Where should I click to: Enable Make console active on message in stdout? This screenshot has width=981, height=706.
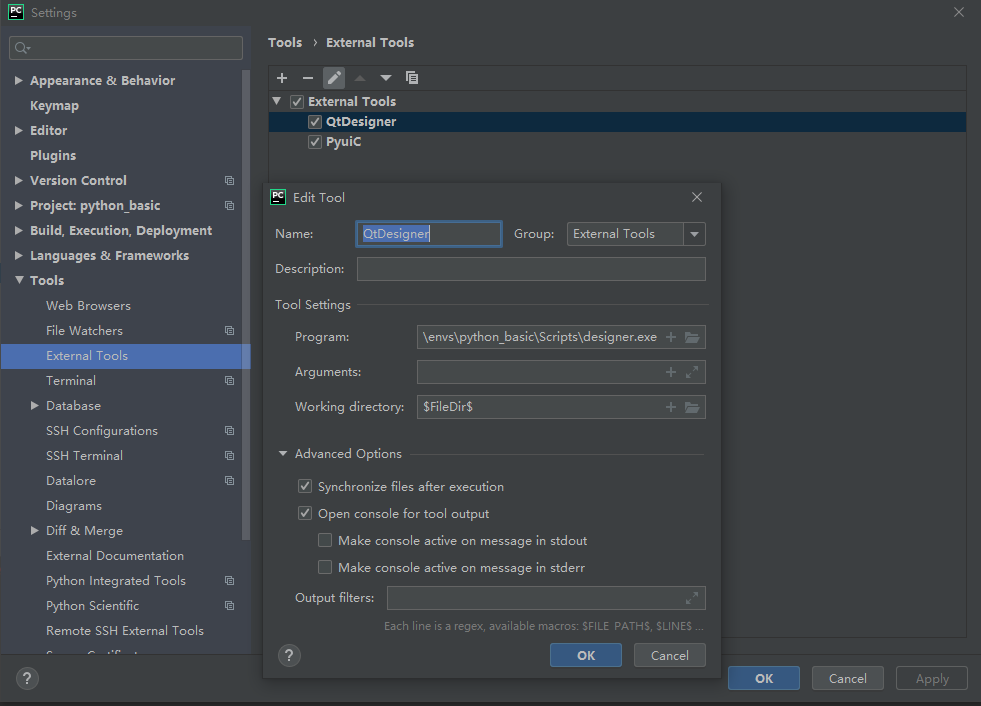click(325, 539)
